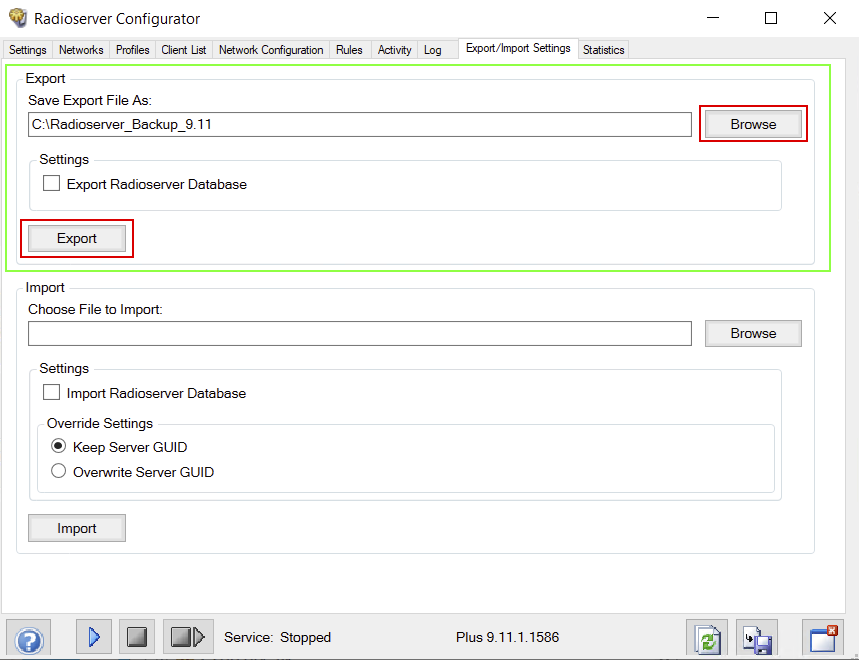Click the close window icon in the bottom bar
The width and height of the screenshot is (859, 660).
pyautogui.click(x=823, y=638)
